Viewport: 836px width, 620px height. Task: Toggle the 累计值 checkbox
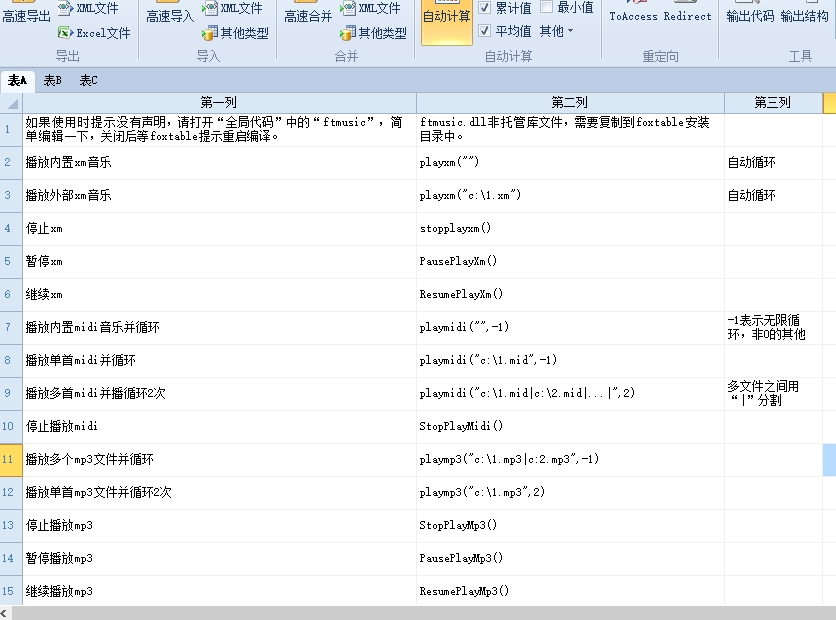pyautogui.click(x=484, y=7)
